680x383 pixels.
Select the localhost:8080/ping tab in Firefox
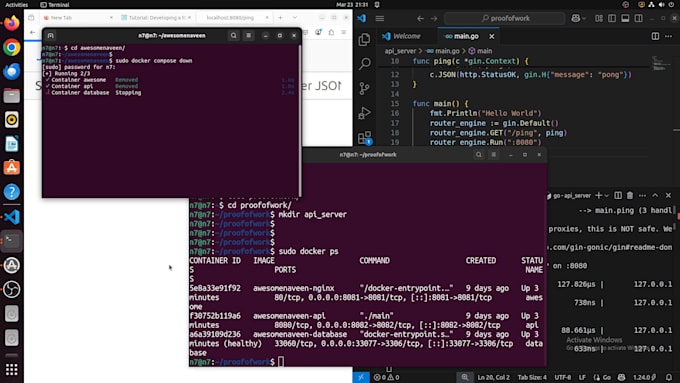click(x=233, y=18)
